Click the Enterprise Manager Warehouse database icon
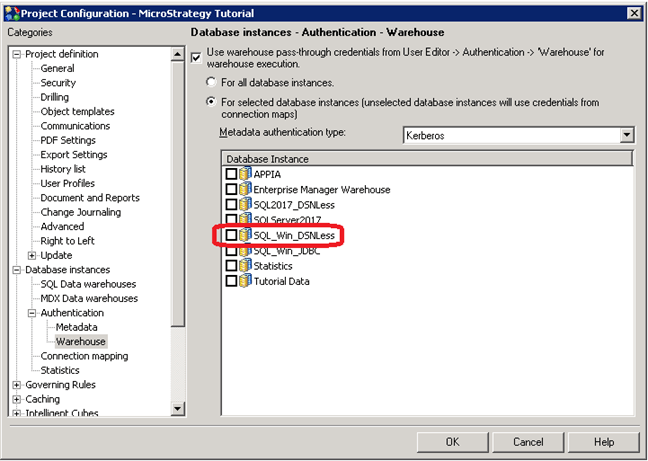The height and width of the screenshot is (461, 648). click(245, 189)
